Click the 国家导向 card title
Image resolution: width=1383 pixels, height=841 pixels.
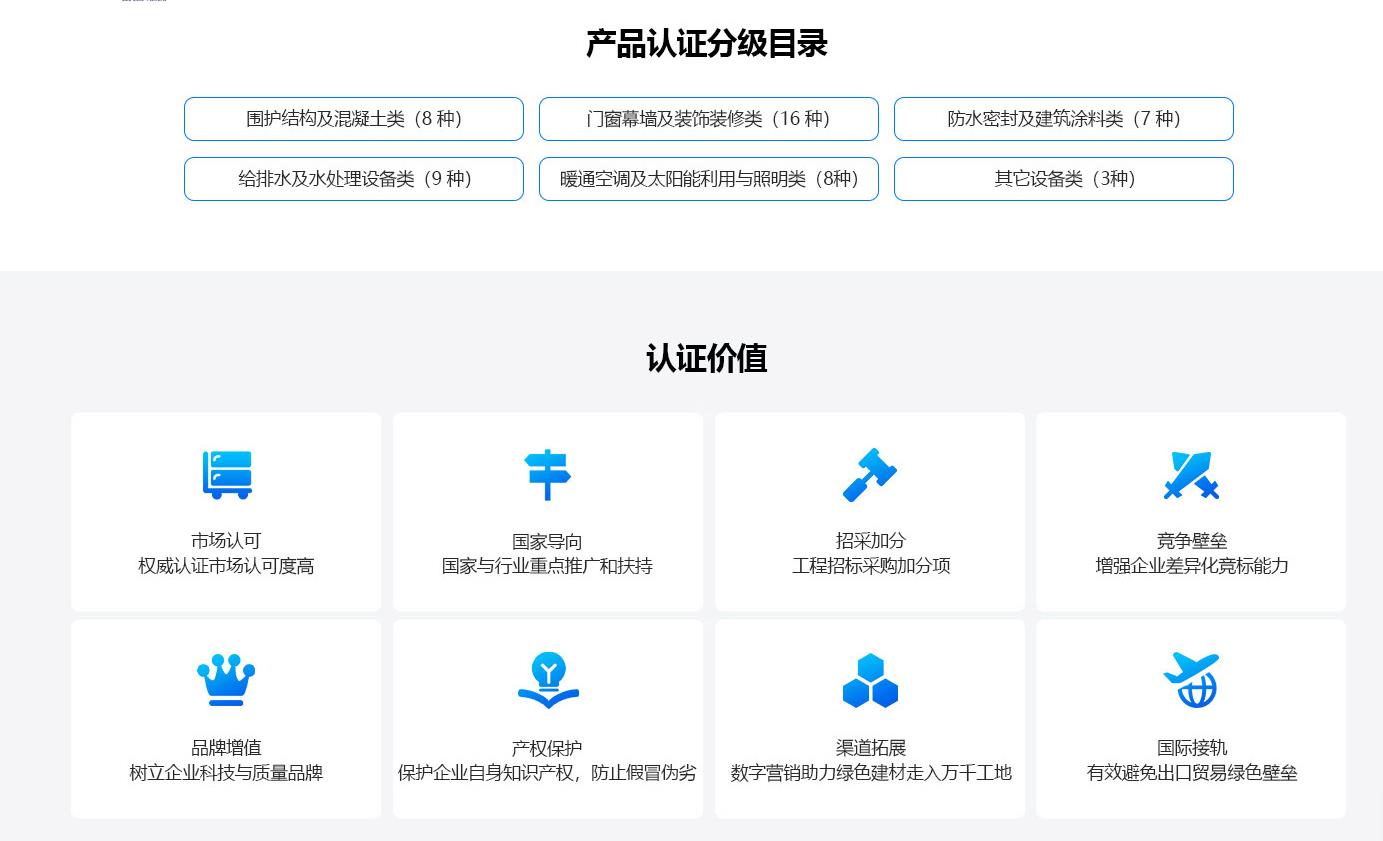click(547, 541)
